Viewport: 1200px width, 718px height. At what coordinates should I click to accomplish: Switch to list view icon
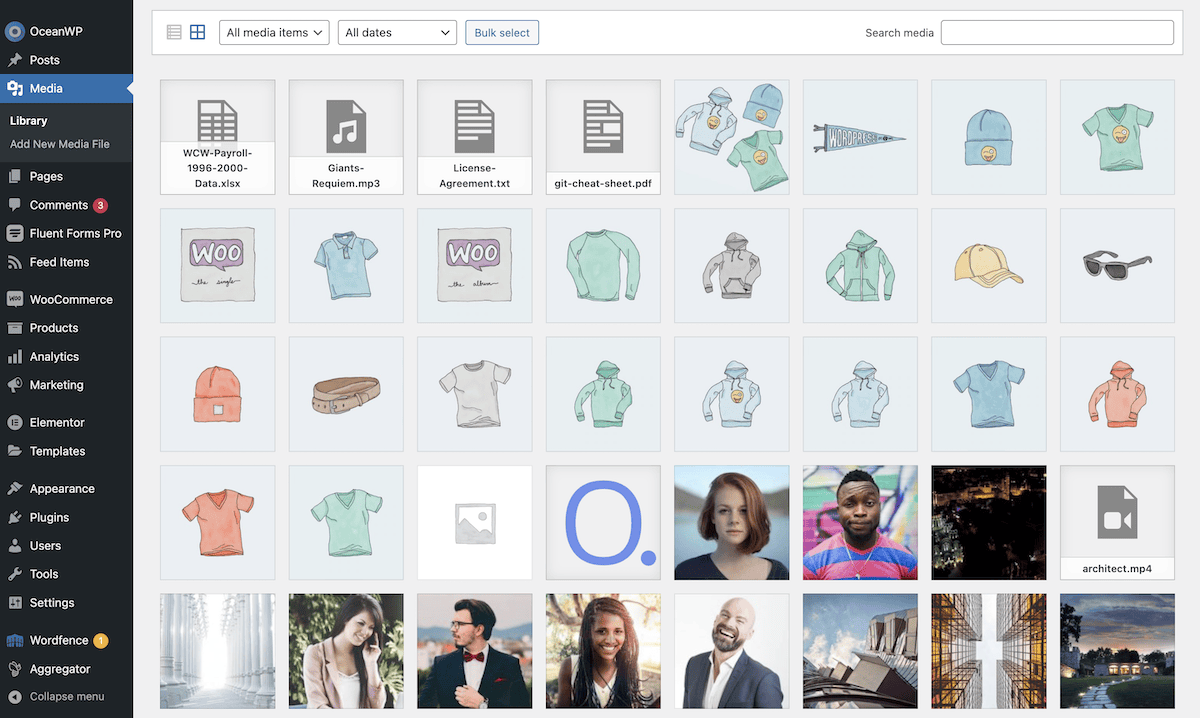click(x=174, y=32)
